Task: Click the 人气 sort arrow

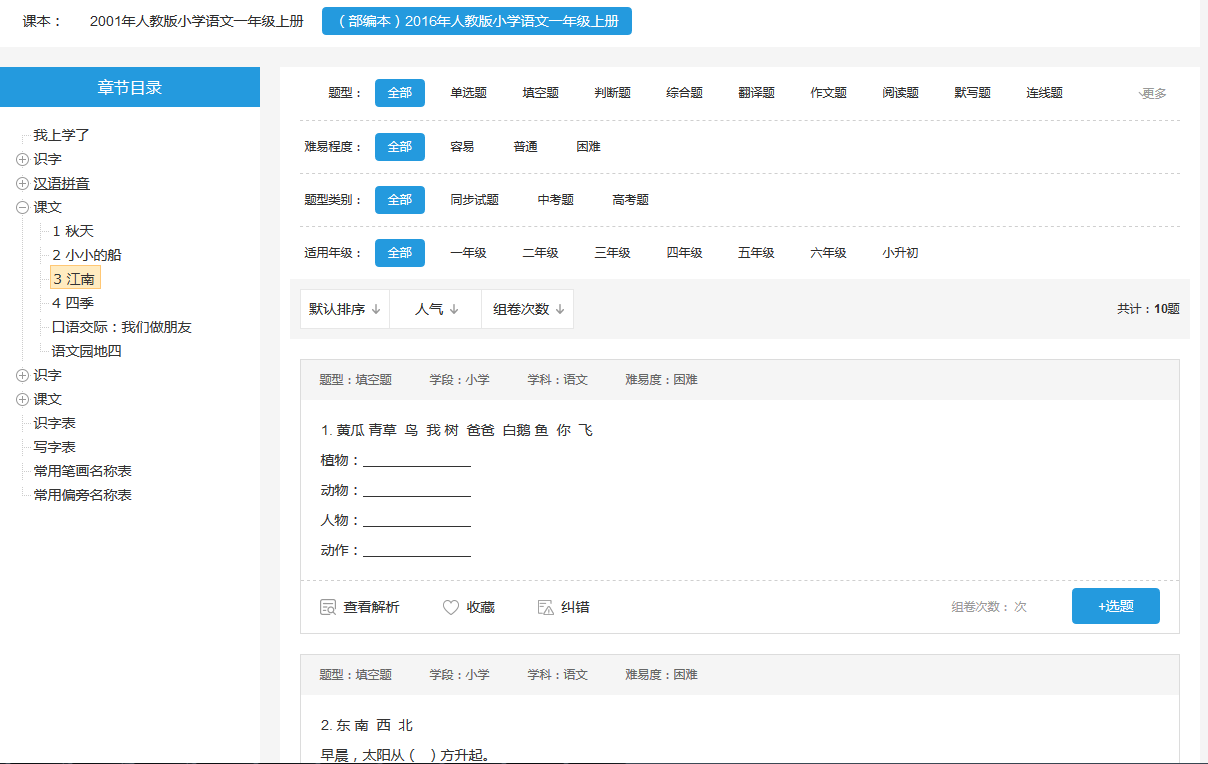Action: tap(454, 310)
